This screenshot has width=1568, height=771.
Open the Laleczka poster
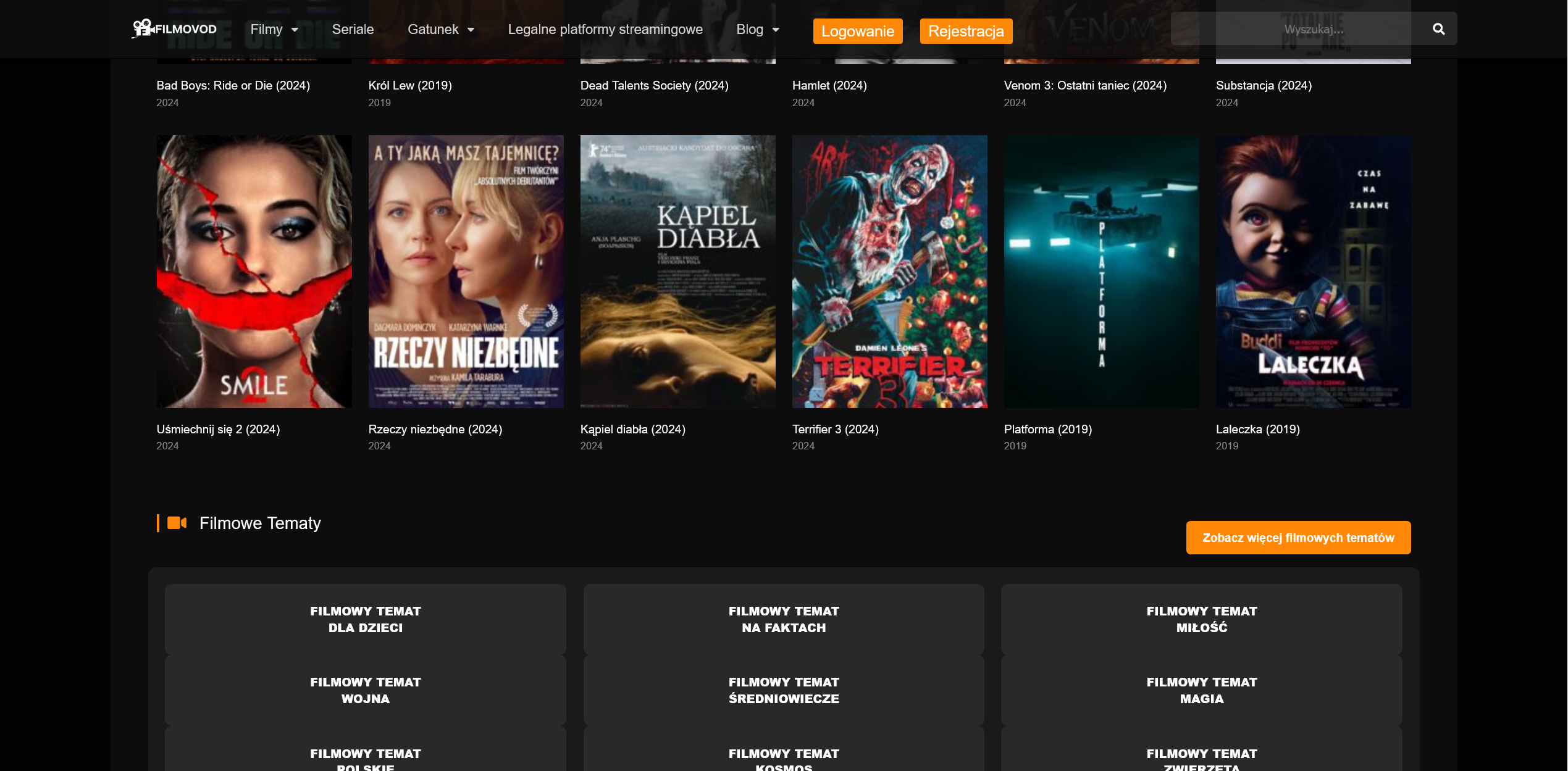click(1313, 272)
